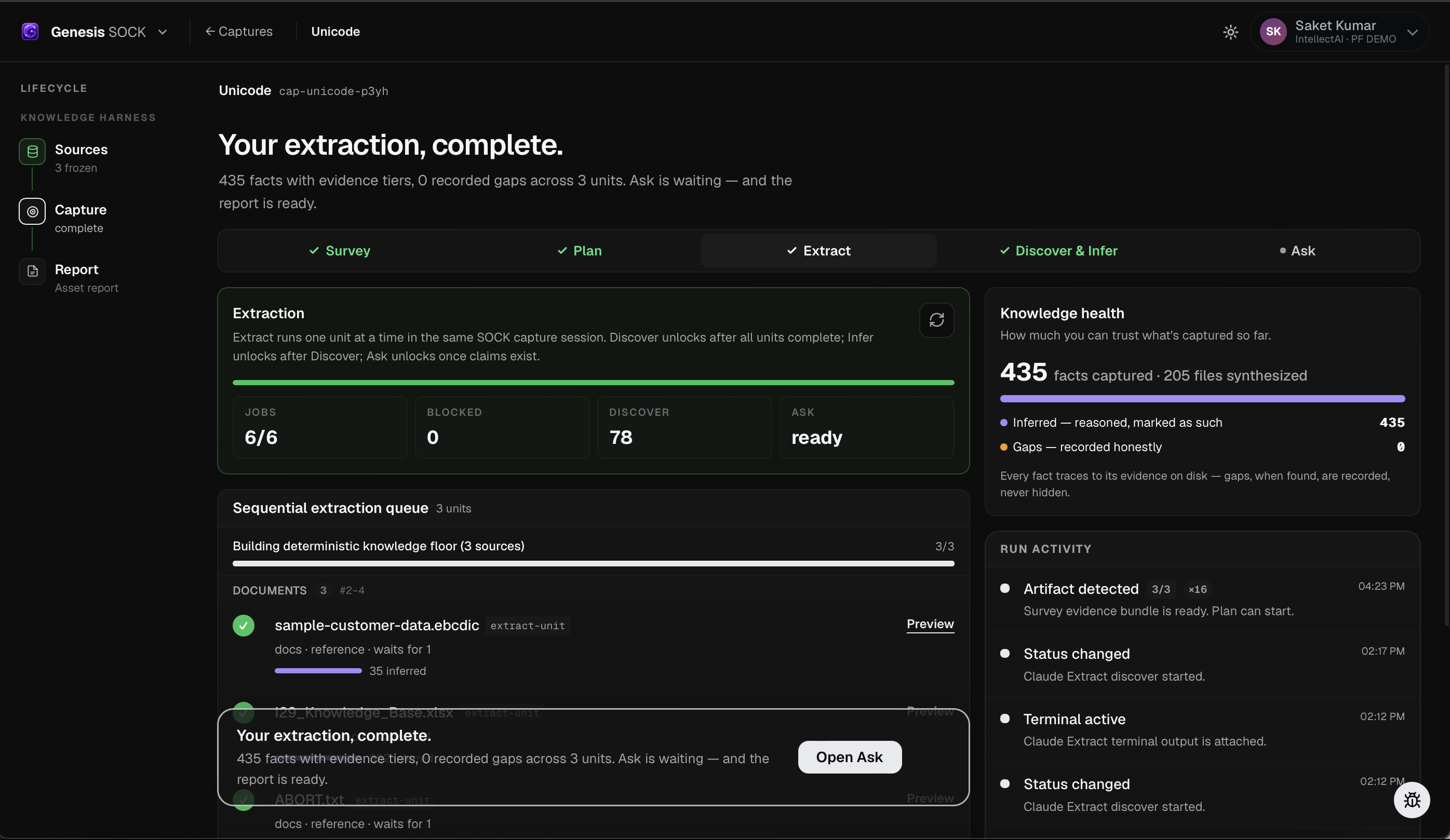
Task: Click the 35 inferred progress bar
Action: [318, 671]
